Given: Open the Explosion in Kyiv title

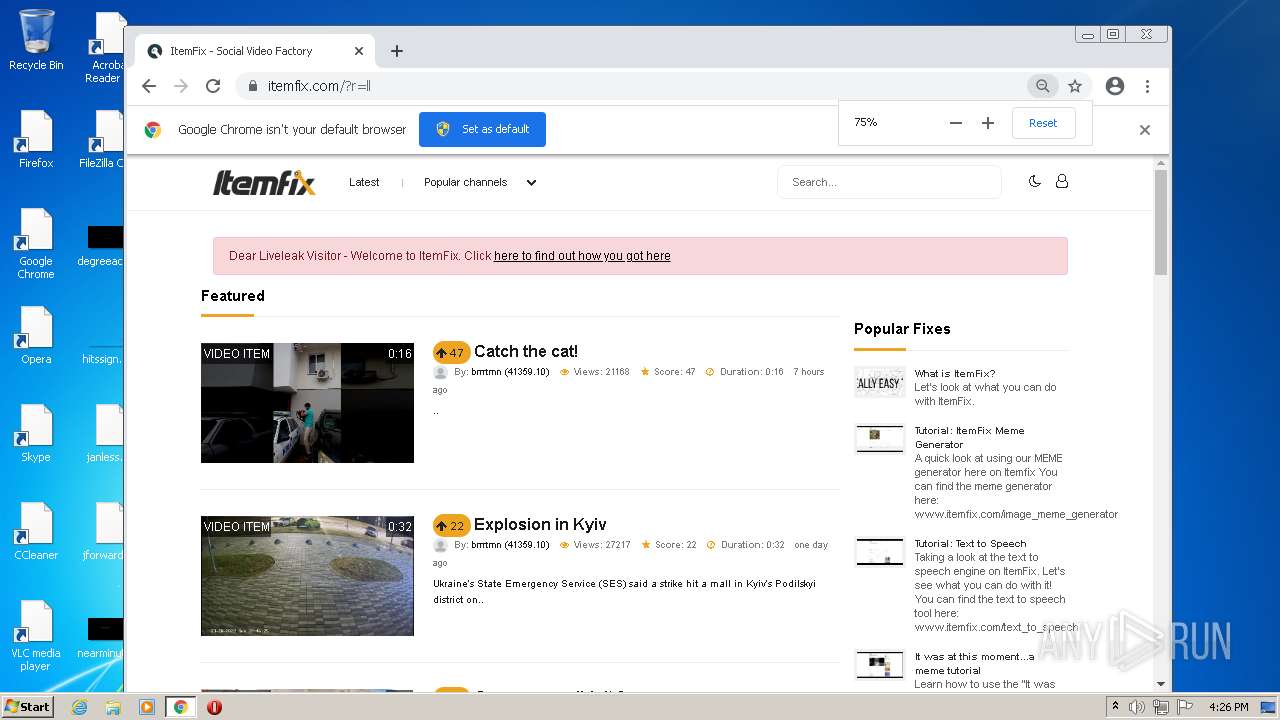Looking at the screenshot, I should (540, 524).
